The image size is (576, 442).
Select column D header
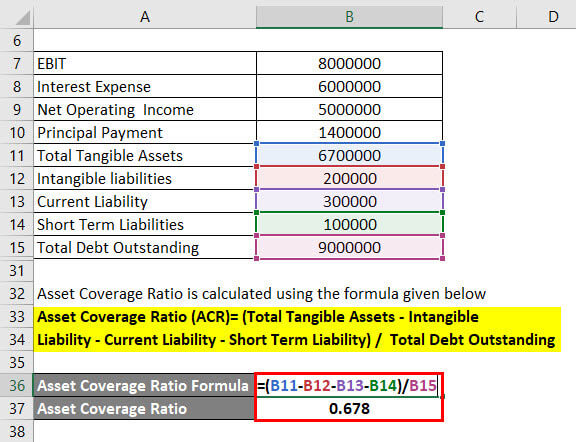pos(546,17)
